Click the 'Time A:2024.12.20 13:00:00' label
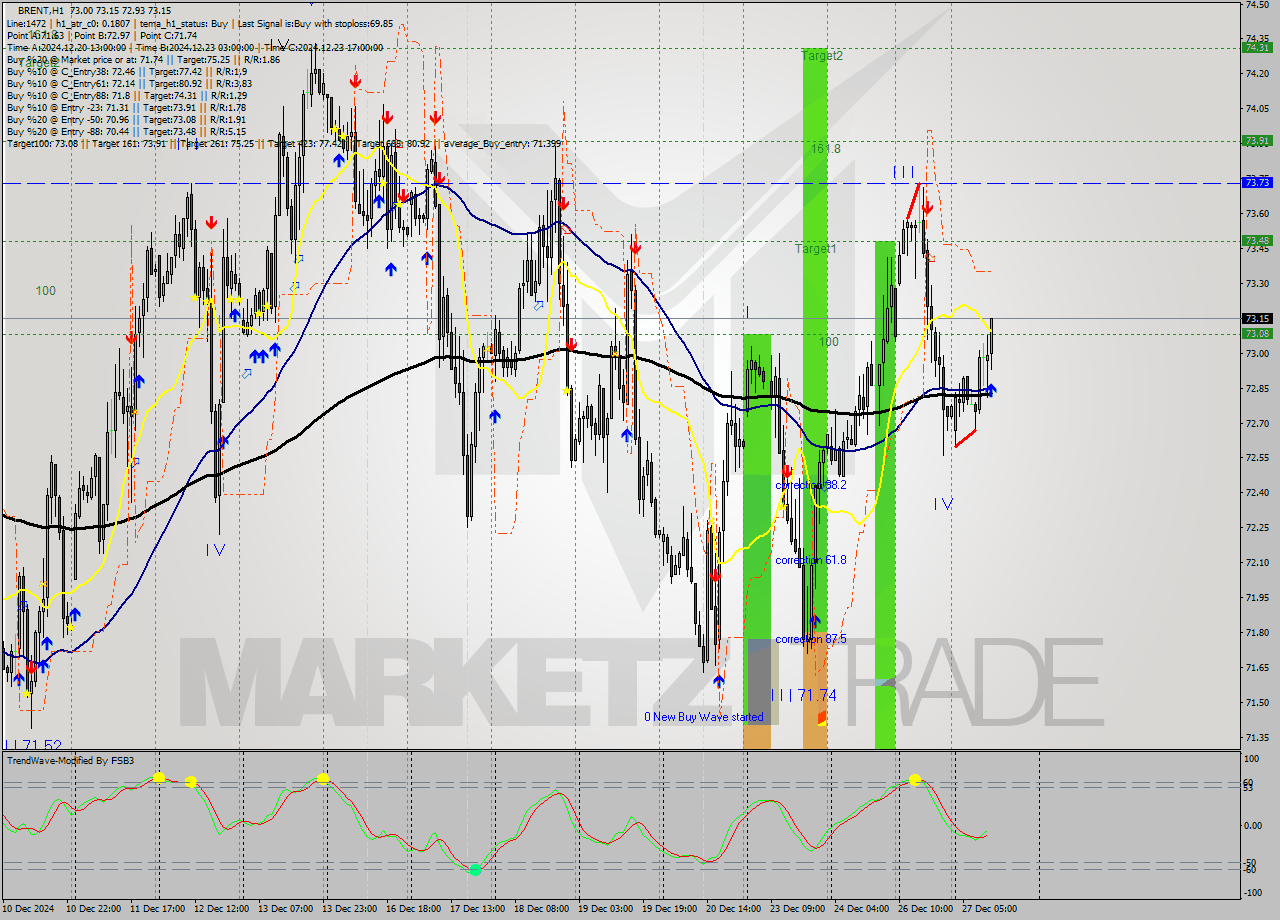 coord(66,47)
